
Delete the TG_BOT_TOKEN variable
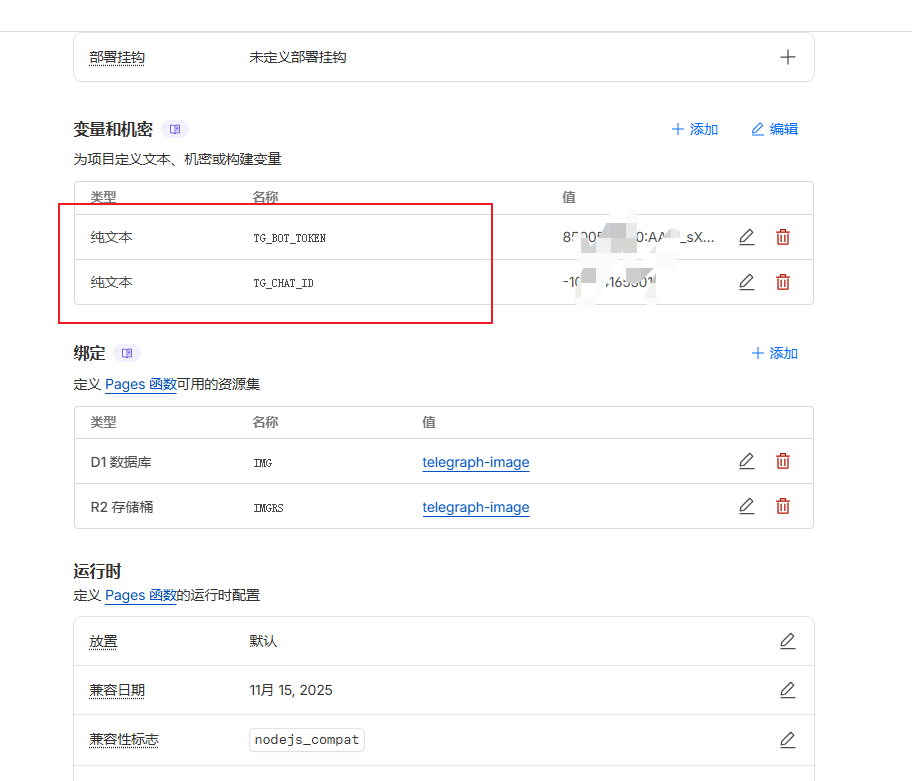[783, 237]
